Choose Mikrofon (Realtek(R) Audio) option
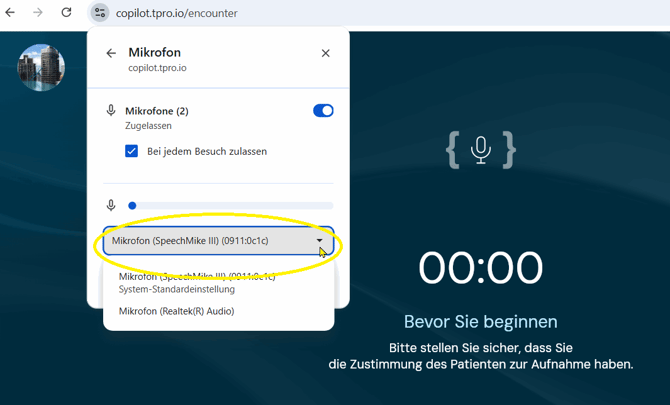The height and width of the screenshot is (405, 670). [176, 311]
